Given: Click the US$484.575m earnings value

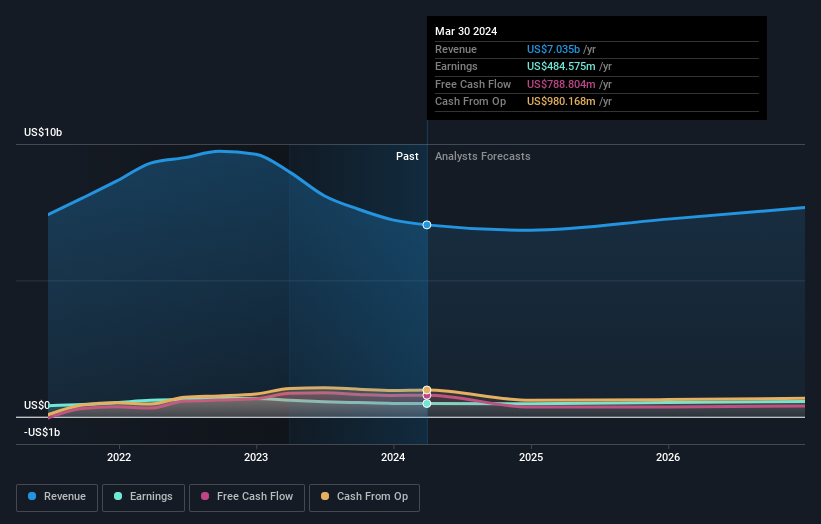Looking at the screenshot, I should pyautogui.click(x=561, y=66).
